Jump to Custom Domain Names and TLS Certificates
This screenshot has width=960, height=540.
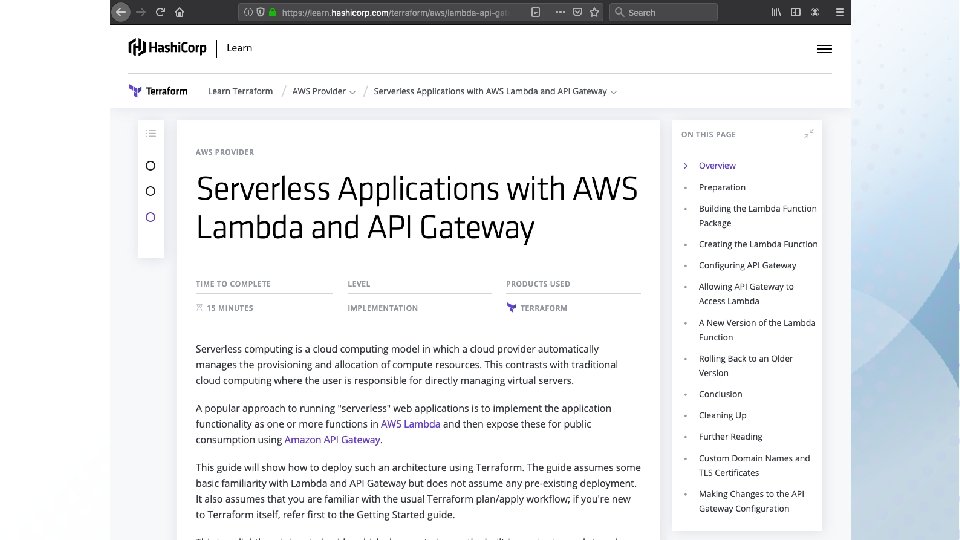[754, 465]
